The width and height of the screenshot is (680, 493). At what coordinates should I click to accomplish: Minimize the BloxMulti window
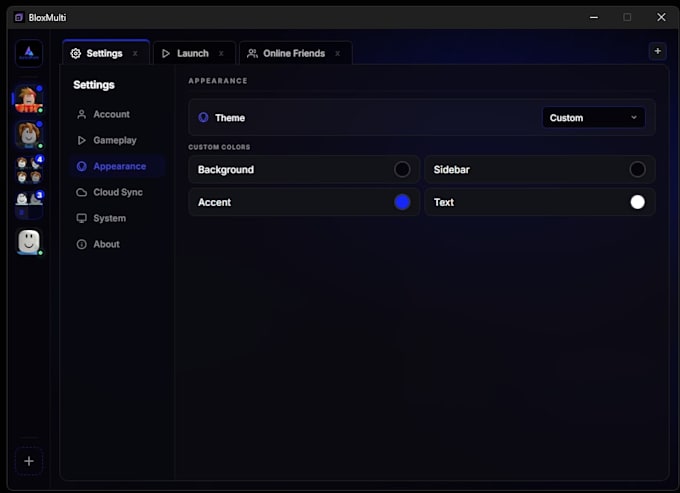coord(594,17)
